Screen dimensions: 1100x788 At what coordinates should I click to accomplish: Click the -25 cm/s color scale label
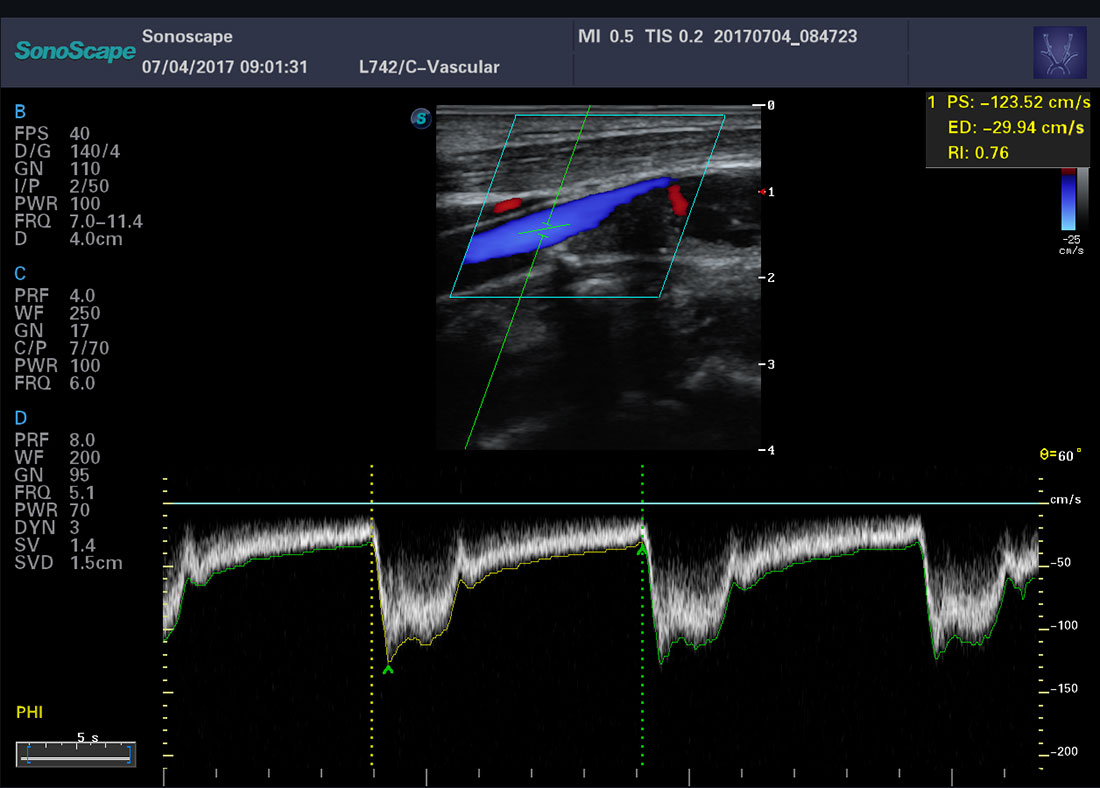point(1071,245)
